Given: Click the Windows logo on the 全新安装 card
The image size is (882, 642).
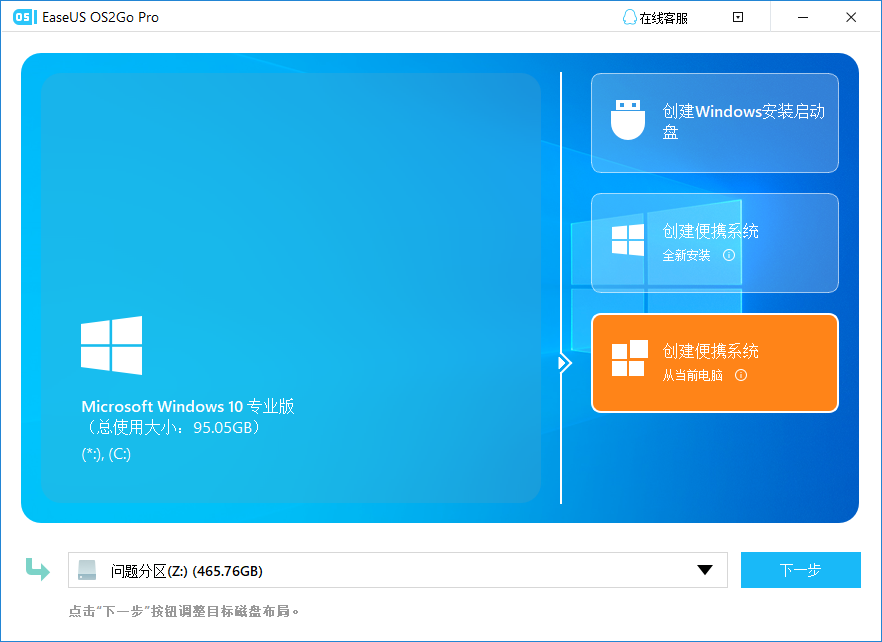Looking at the screenshot, I should point(628,241).
